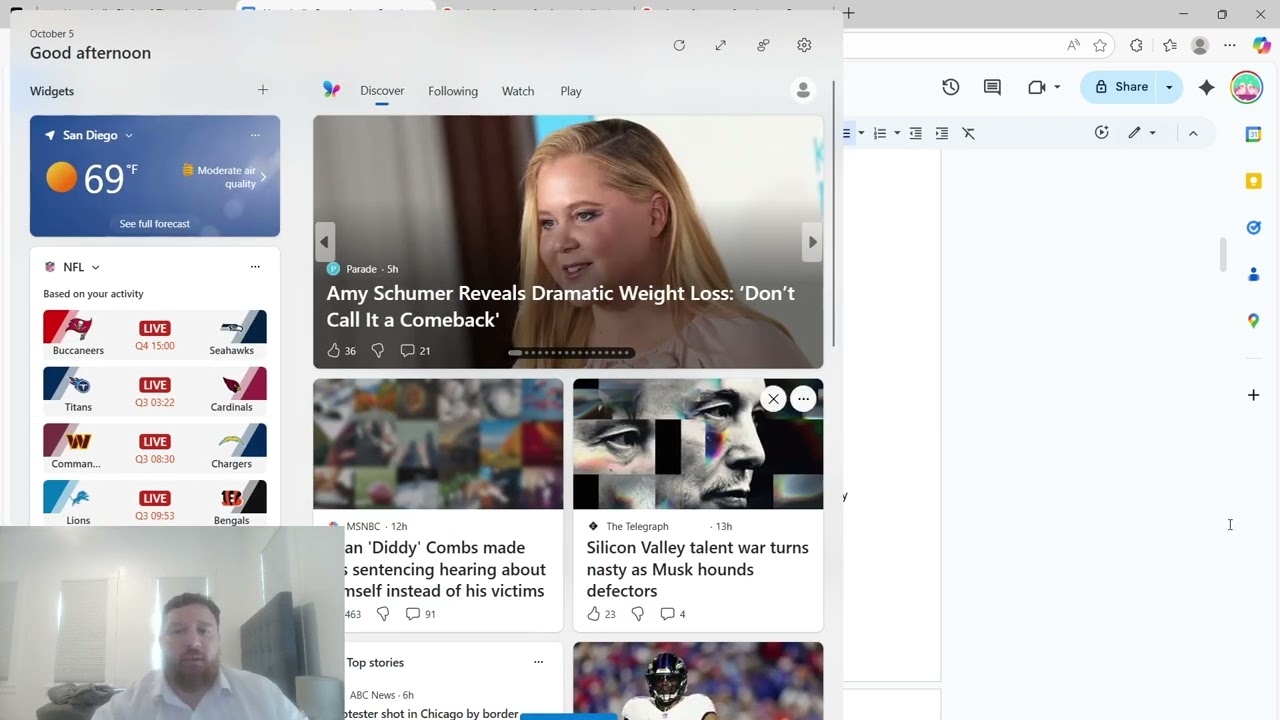Image resolution: width=1280 pixels, height=720 pixels.
Task: Open the football player story thumbnail
Action: [698, 681]
